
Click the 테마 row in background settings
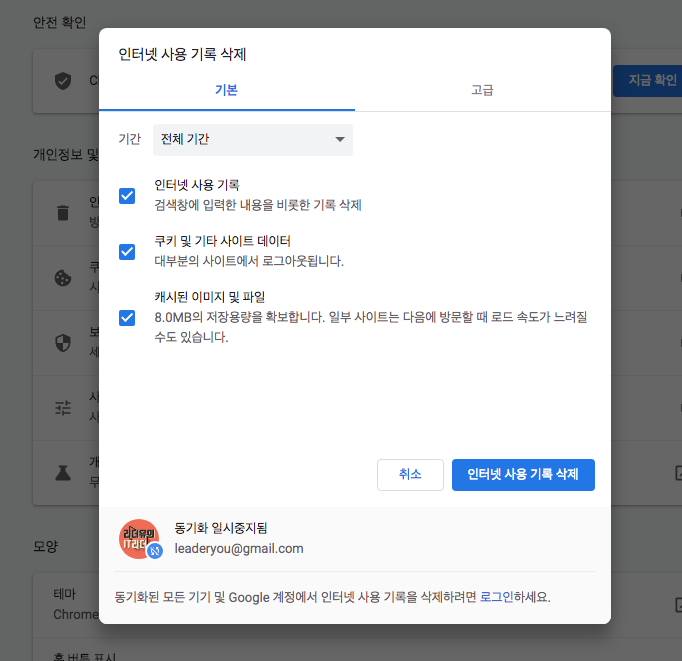click(x=66, y=604)
